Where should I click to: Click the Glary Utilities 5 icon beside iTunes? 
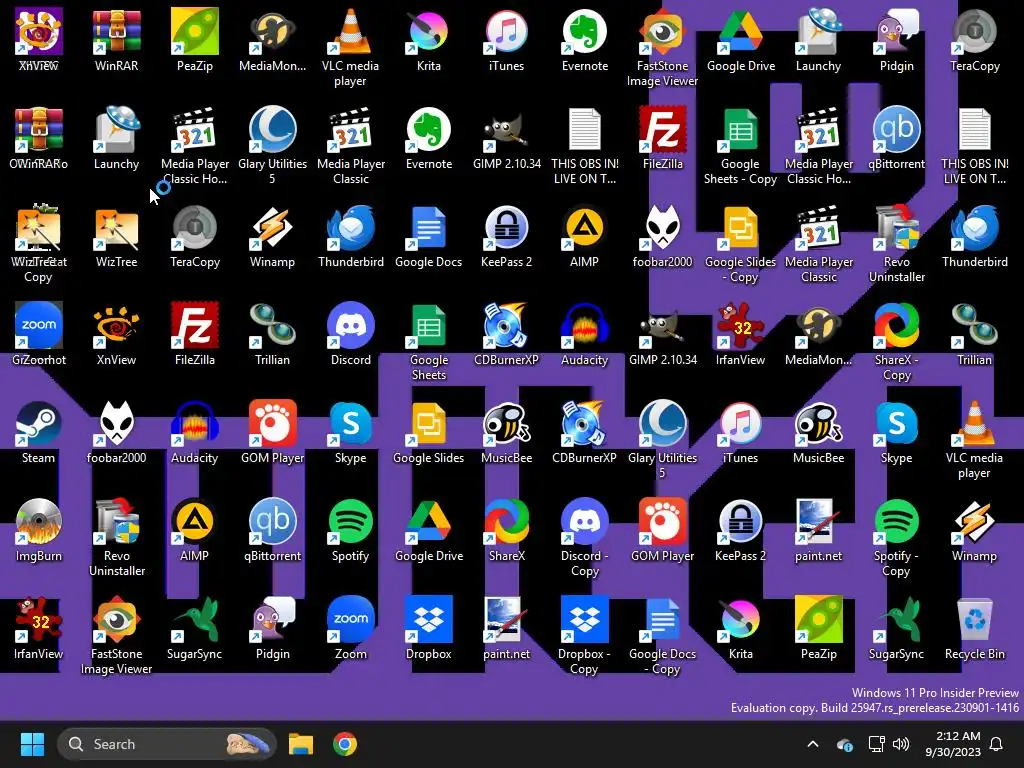point(662,440)
